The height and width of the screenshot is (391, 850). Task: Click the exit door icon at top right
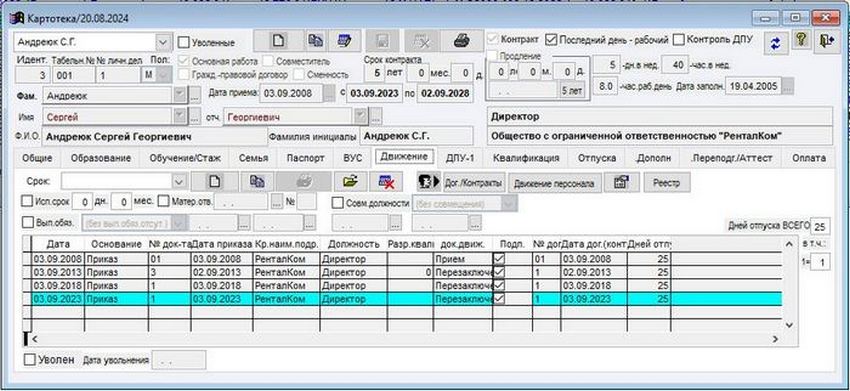point(827,41)
